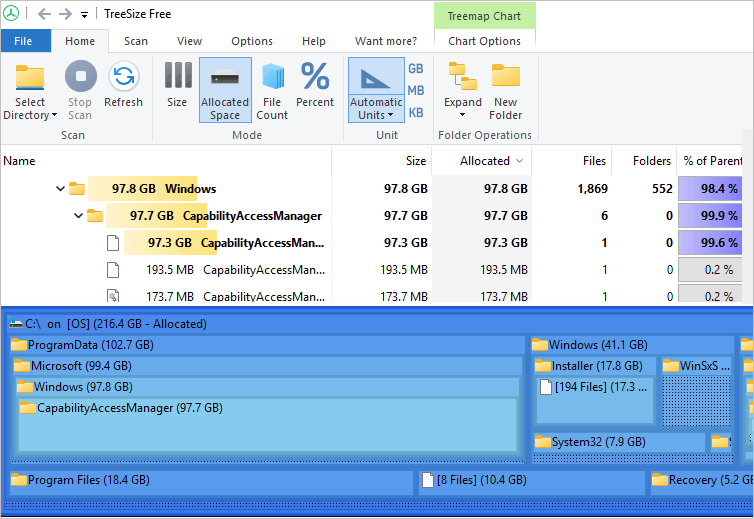Click the 98.4 % parent bar
The height and width of the screenshot is (519, 754).
tap(710, 189)
